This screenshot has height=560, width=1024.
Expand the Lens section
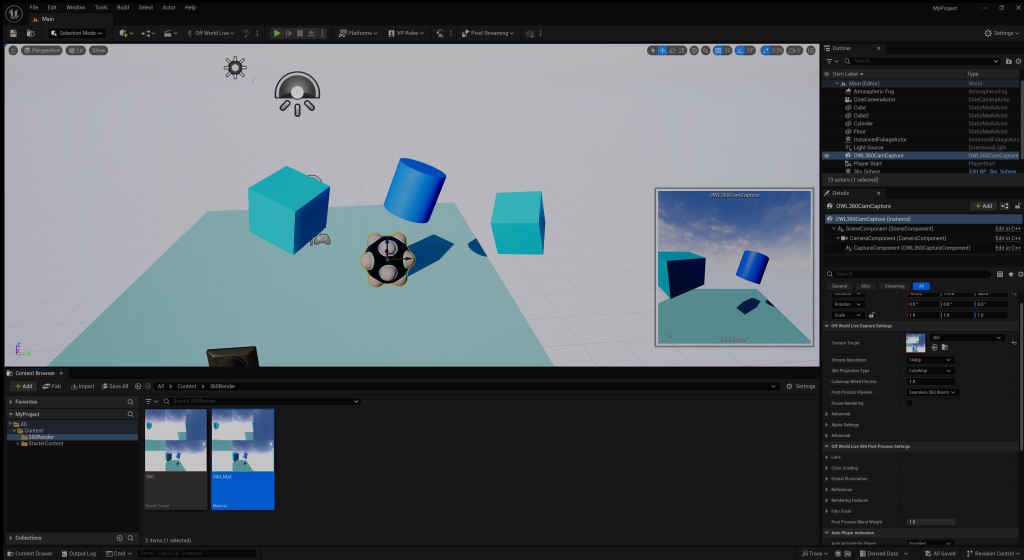tap(827, 457)
